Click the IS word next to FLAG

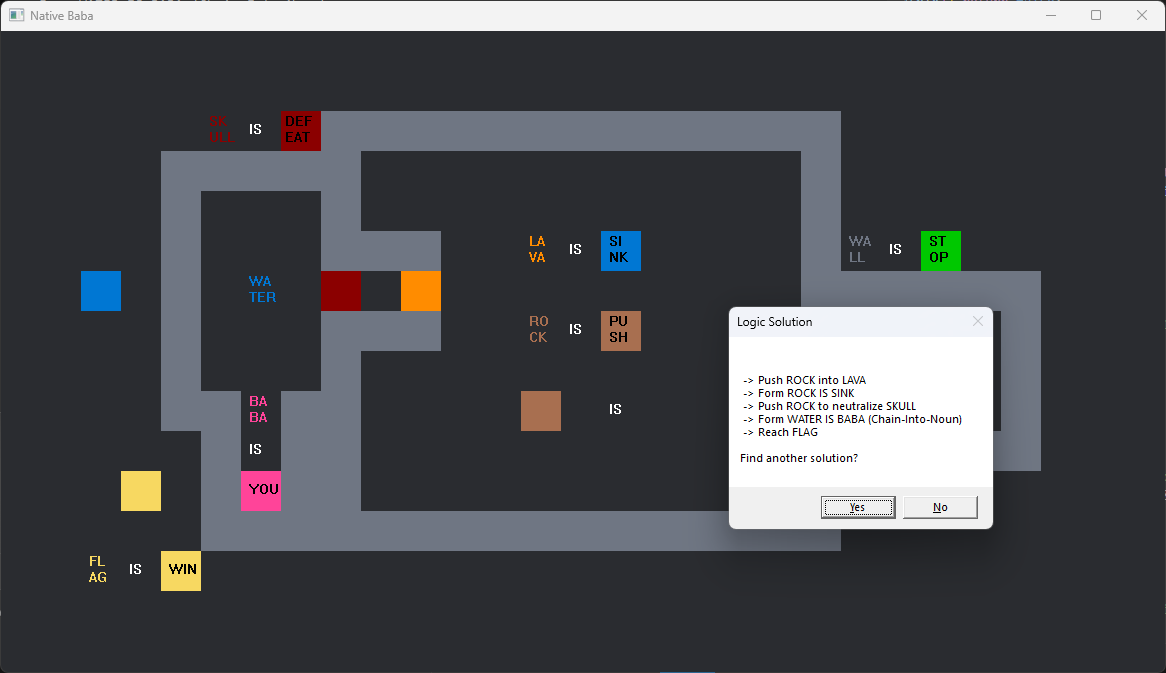pyautogui.click(x=135, y=570)
